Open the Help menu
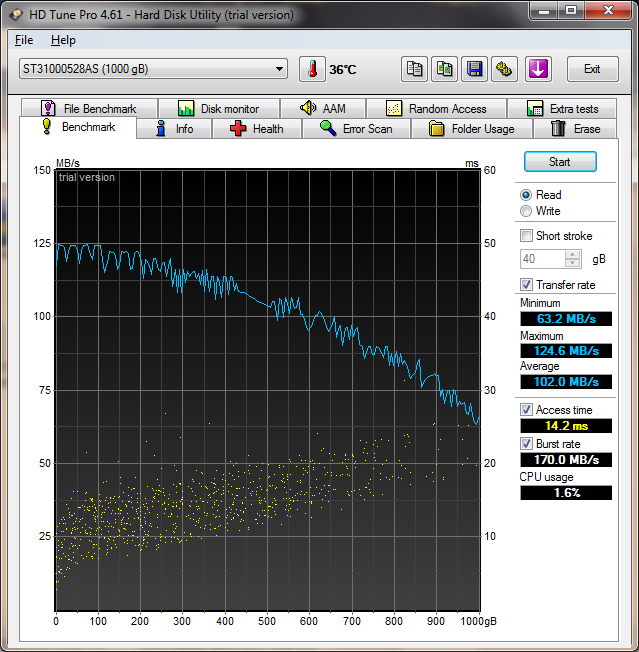 pos(63,40)
